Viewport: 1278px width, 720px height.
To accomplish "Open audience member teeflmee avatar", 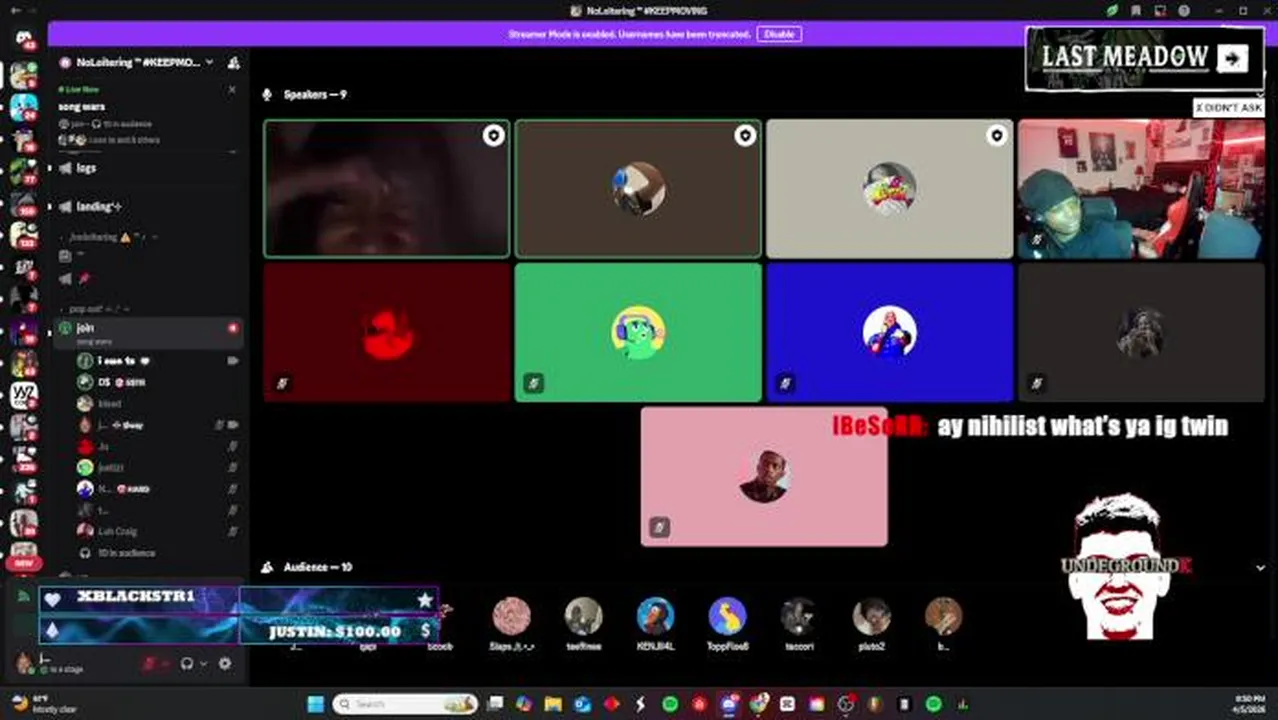I will pos(583,617).
